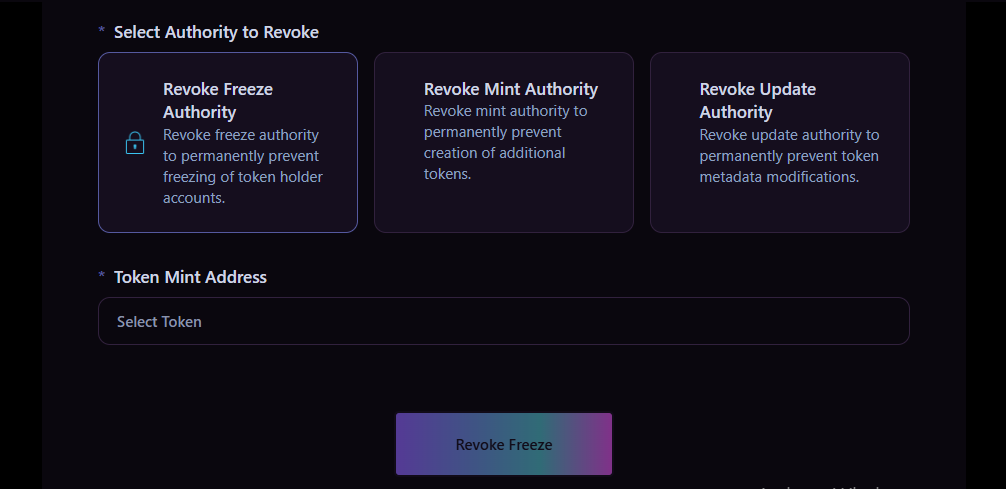Click the Token Mint Address label

coord(190,277)
